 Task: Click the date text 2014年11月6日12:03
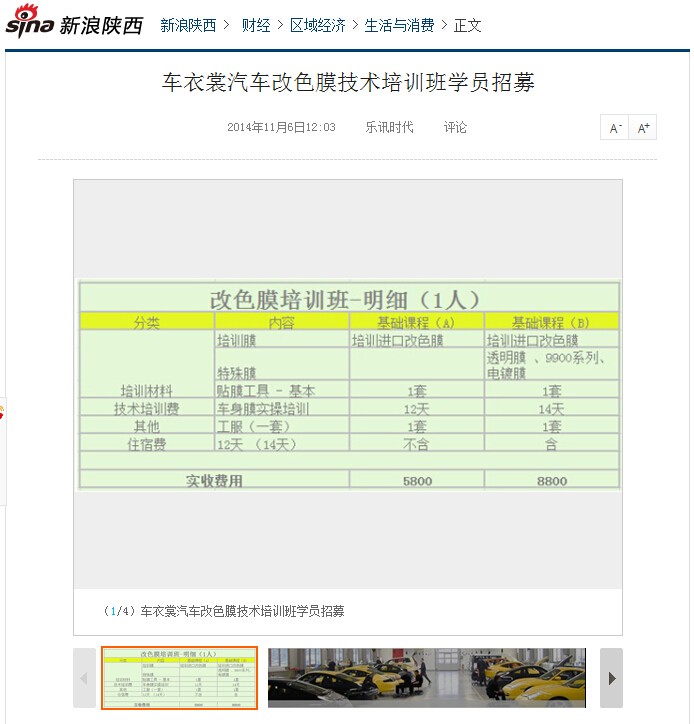tap(281, 127)
